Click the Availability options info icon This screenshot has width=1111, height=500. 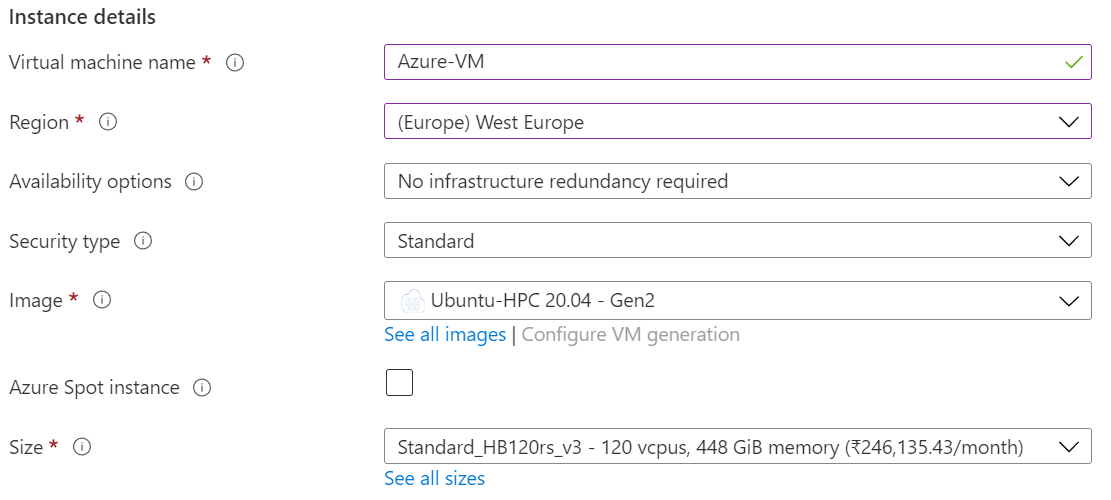pos(195,182)
